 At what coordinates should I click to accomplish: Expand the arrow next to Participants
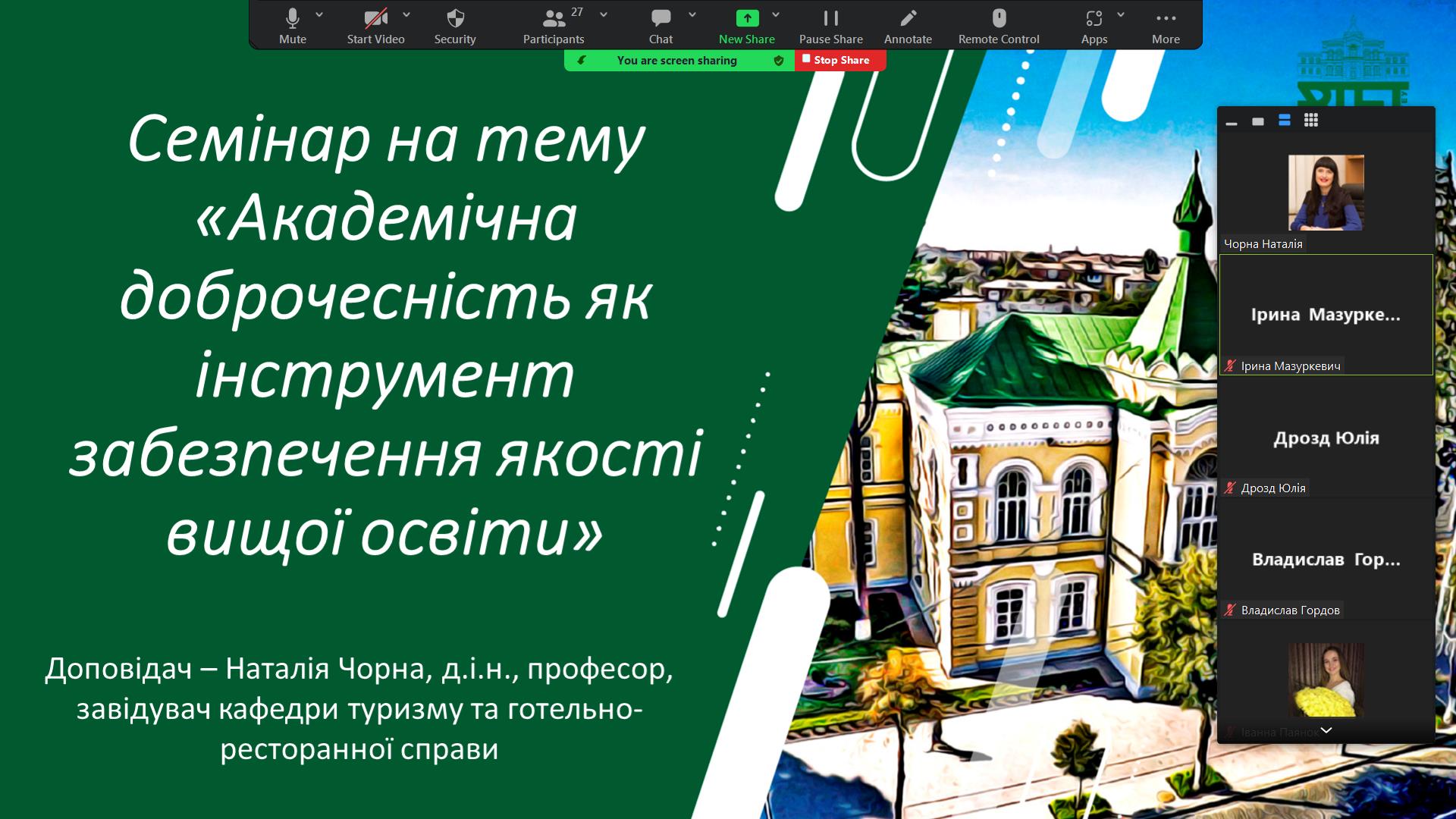coord(604,14)
